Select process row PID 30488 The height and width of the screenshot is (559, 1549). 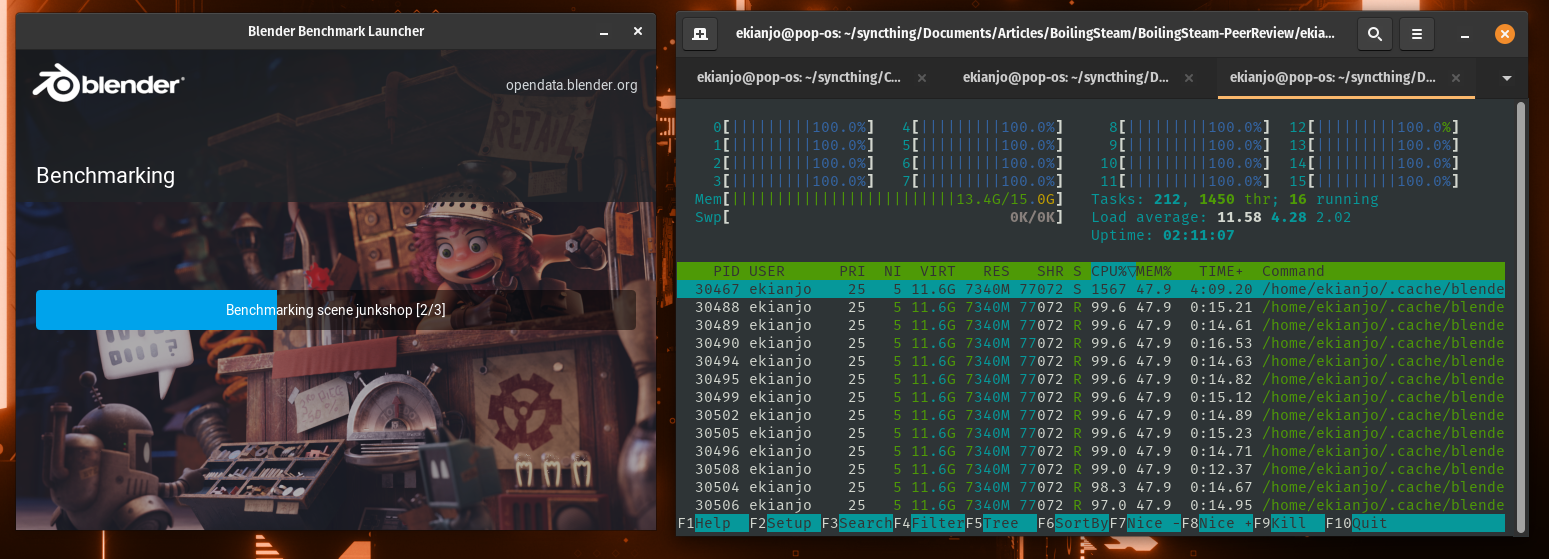[x=1091, y=307]
